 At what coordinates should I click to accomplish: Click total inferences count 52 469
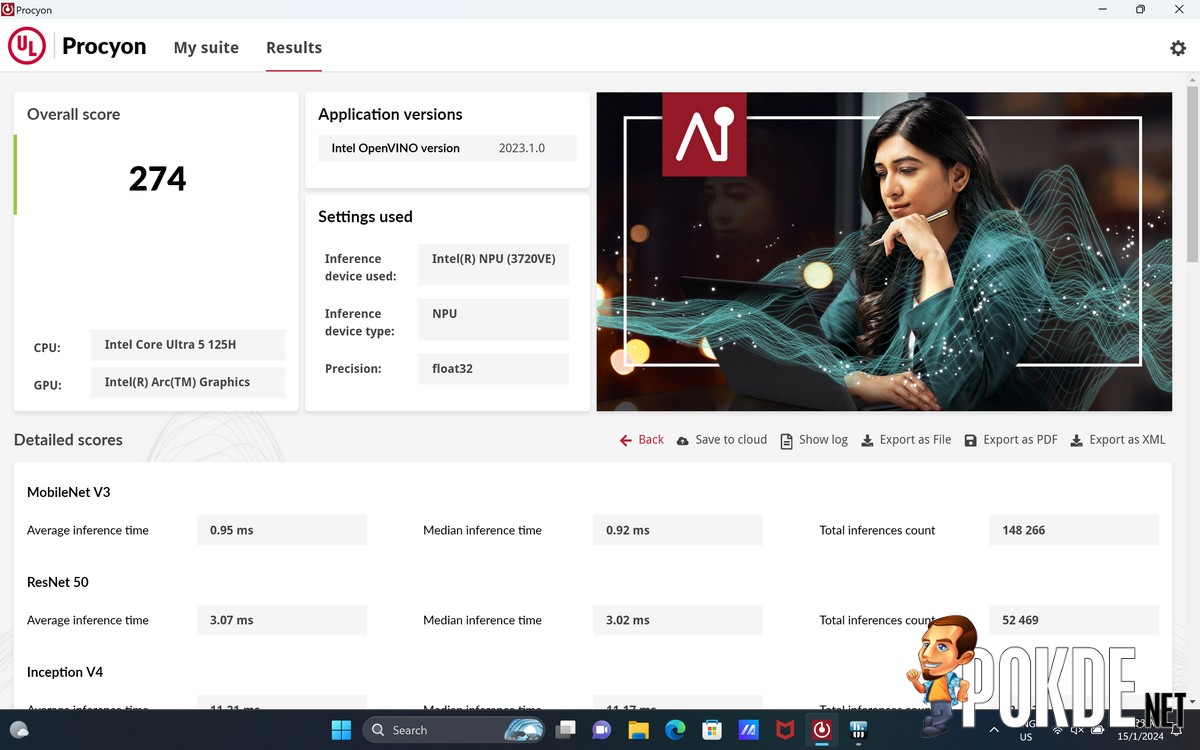click(1074, 620)
